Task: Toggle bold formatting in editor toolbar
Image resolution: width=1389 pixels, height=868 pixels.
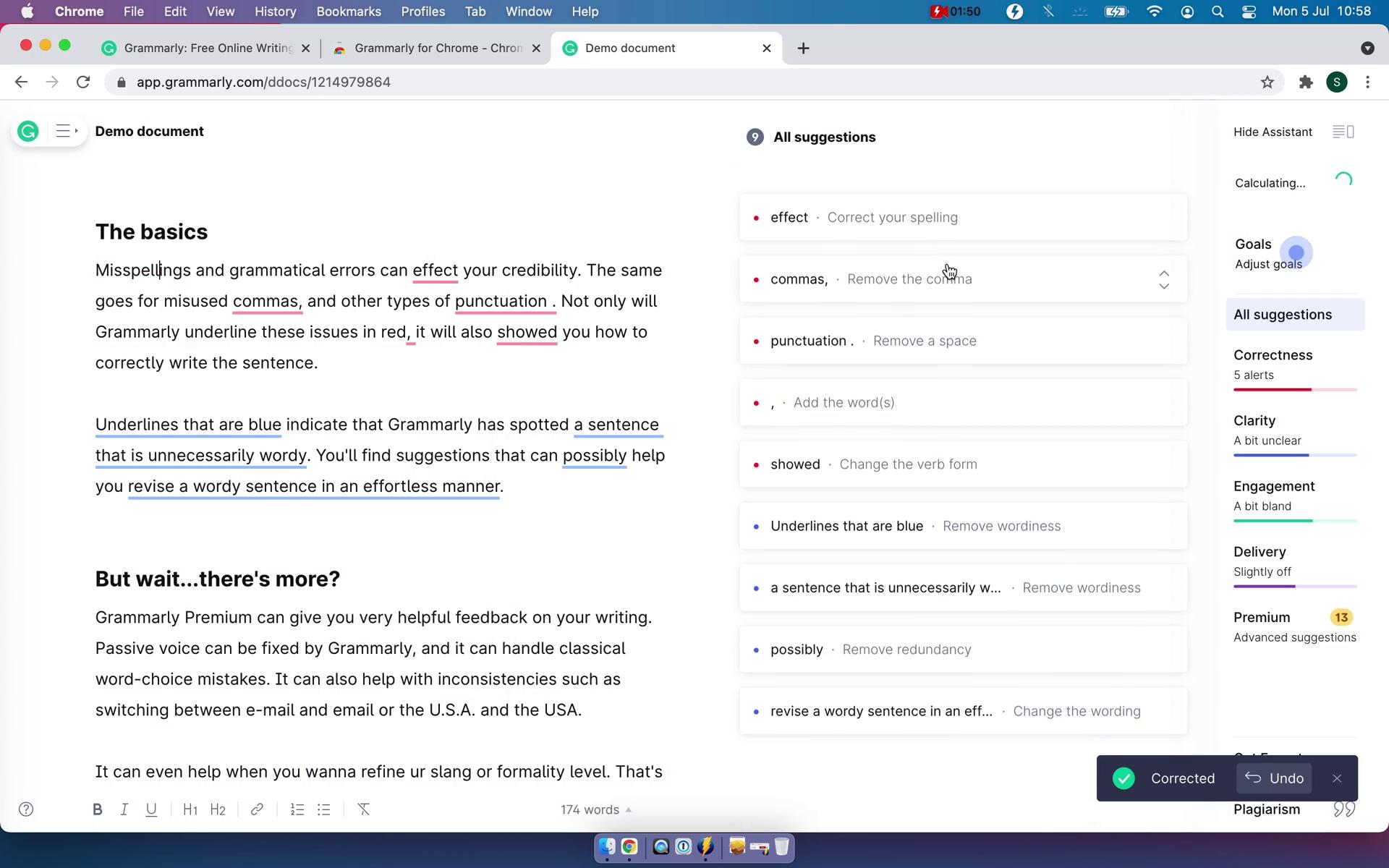Action: [x=98, y=809]
